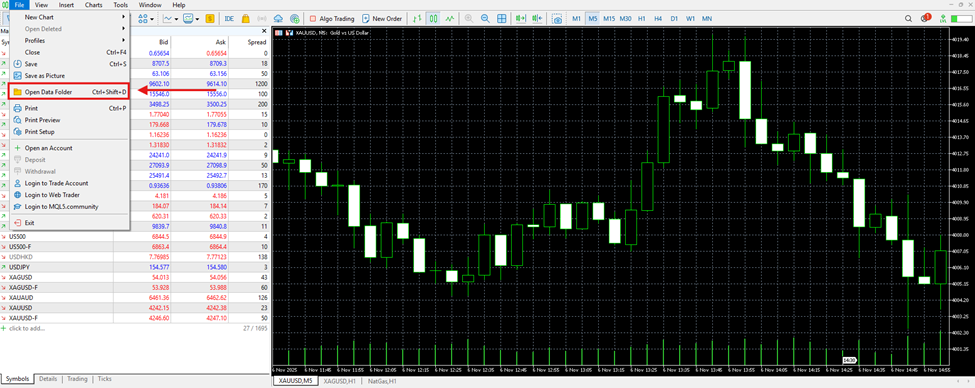Select the MN timeframe

click(707, 19)
